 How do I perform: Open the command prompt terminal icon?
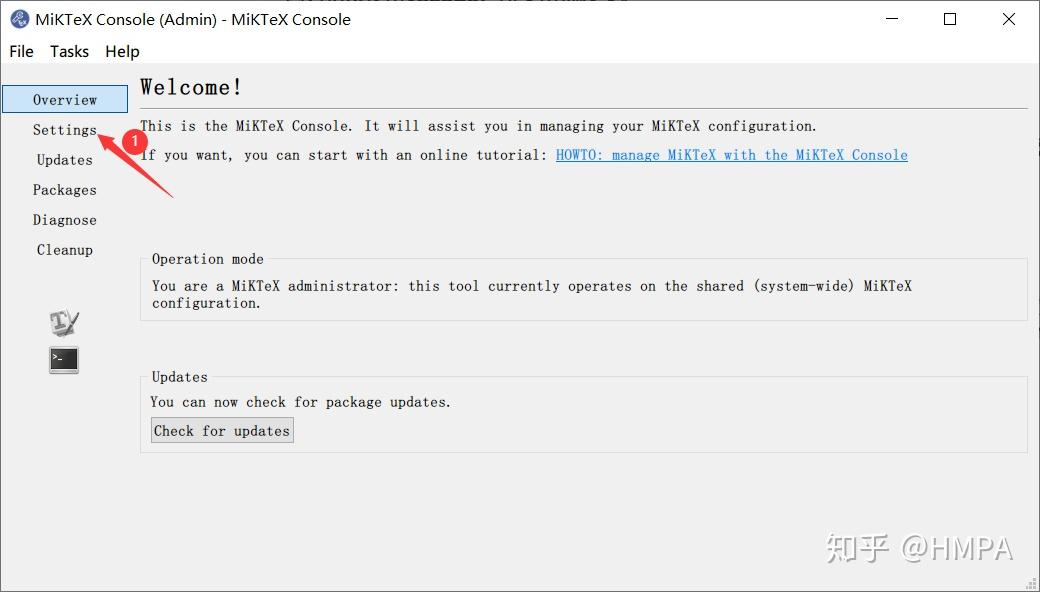64,360
